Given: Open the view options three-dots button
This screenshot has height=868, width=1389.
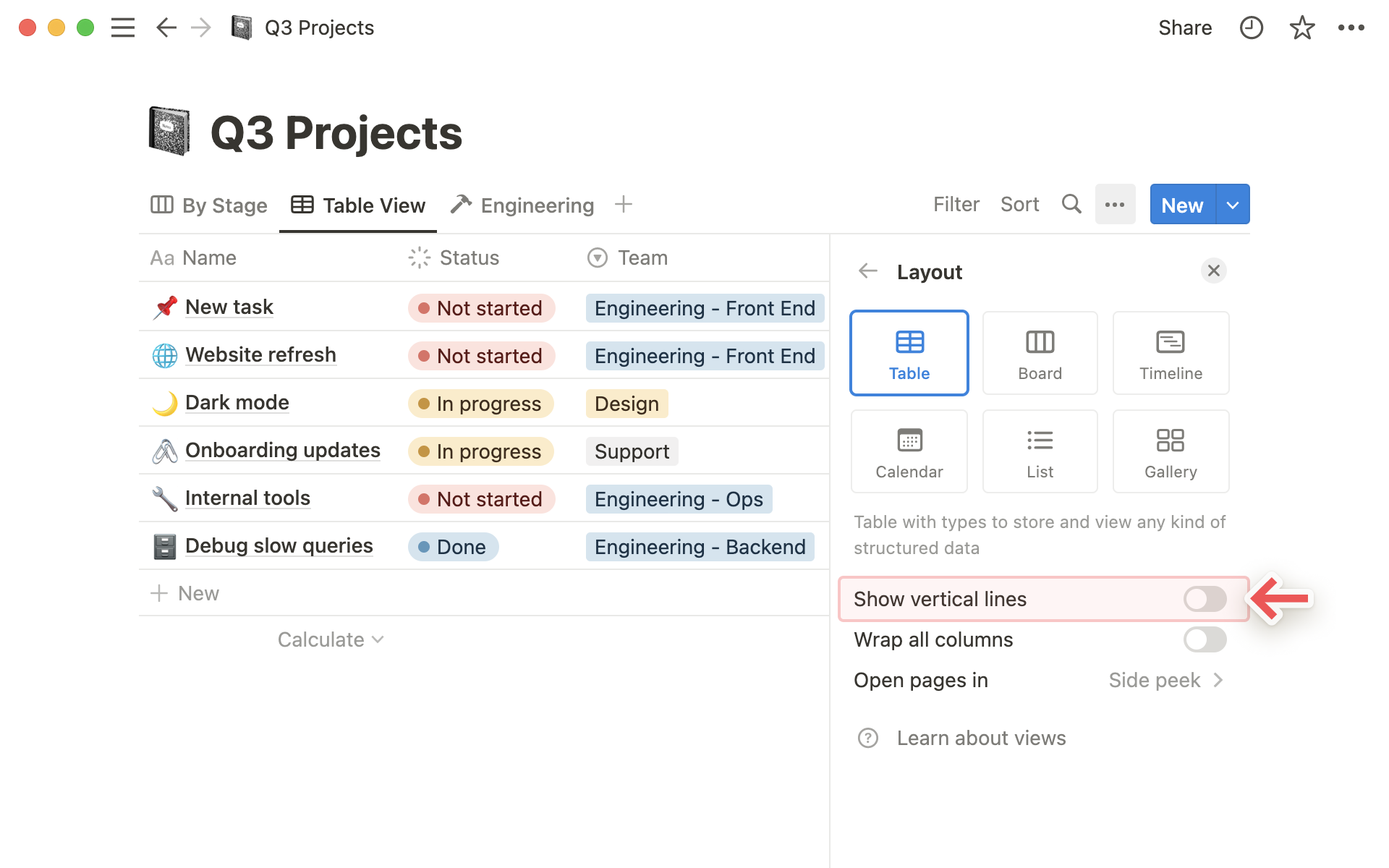Looking at the screenshot, I should tap(1115, 205).
